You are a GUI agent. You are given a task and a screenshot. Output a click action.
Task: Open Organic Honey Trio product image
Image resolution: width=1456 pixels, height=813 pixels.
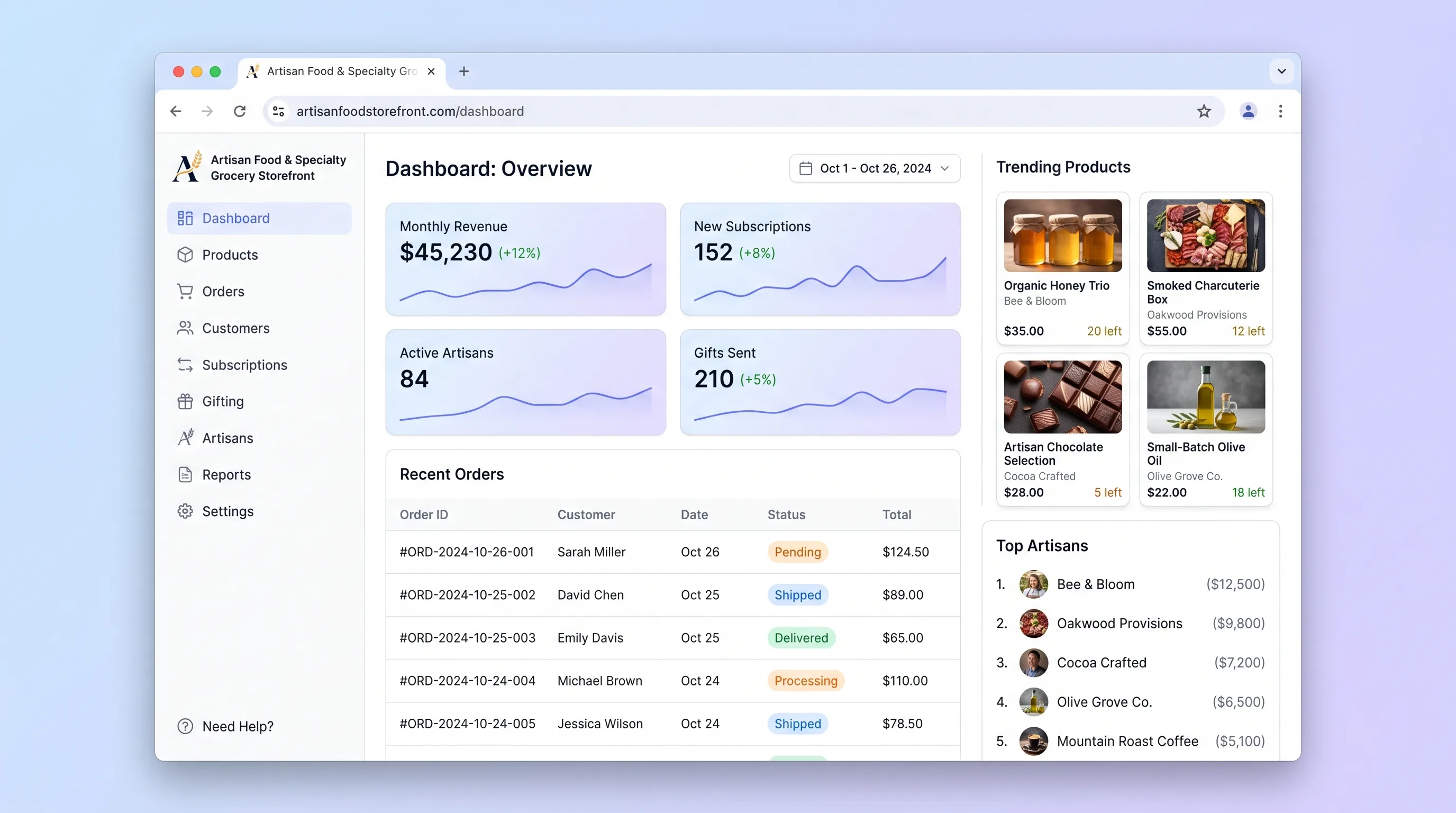point(1062,235)
